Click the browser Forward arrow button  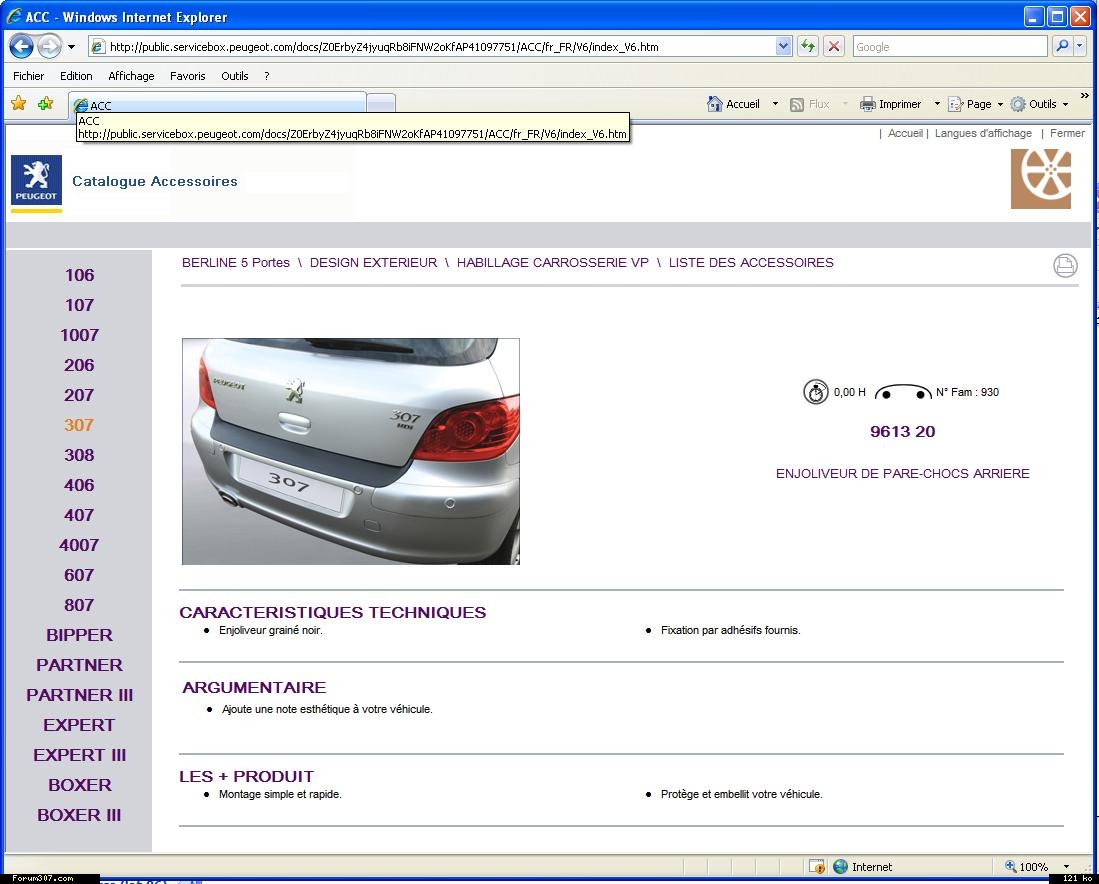click(x=49, y=47)
